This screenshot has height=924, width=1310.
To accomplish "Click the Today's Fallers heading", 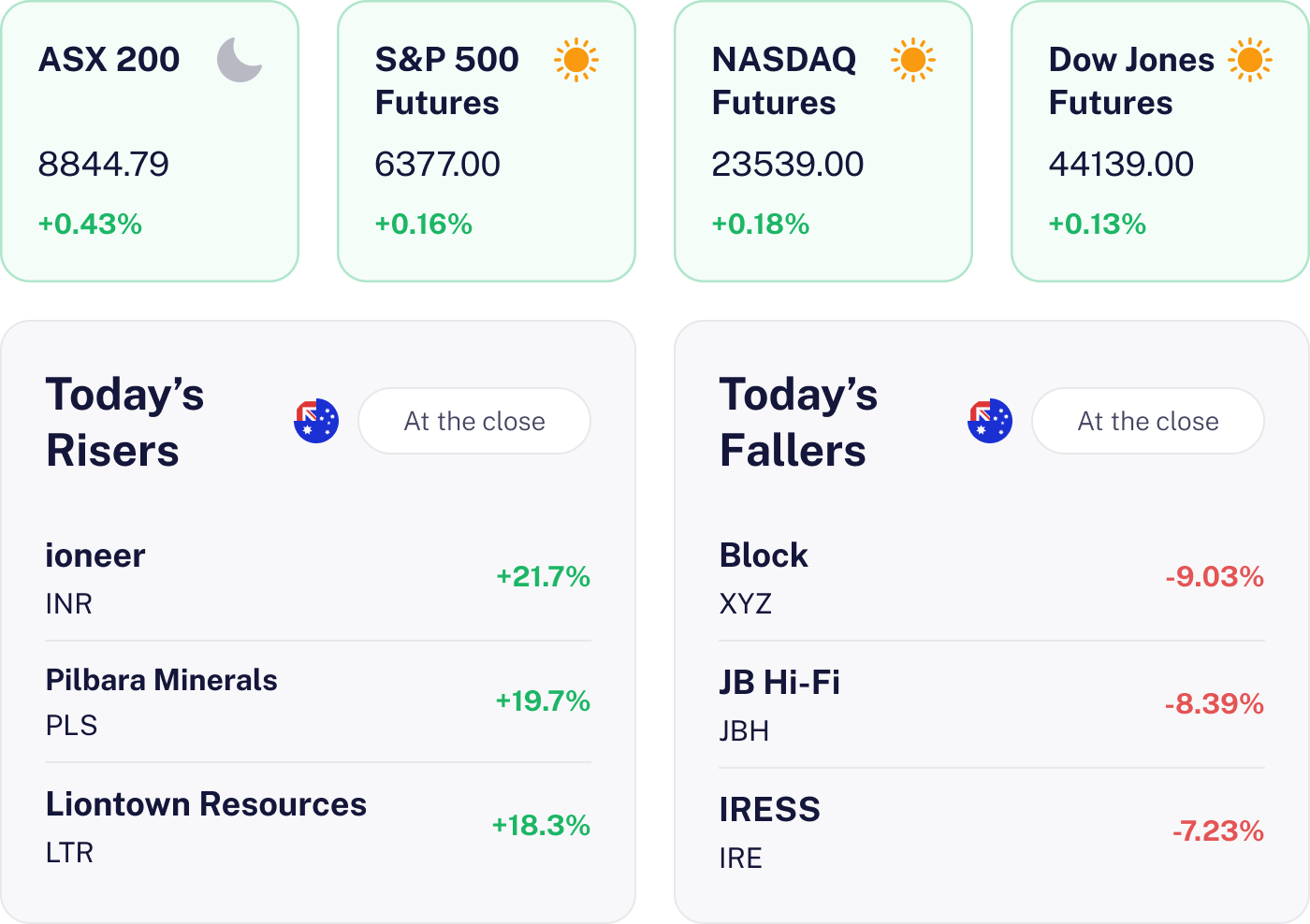I will pyautogui.click(x=798, y=422).
